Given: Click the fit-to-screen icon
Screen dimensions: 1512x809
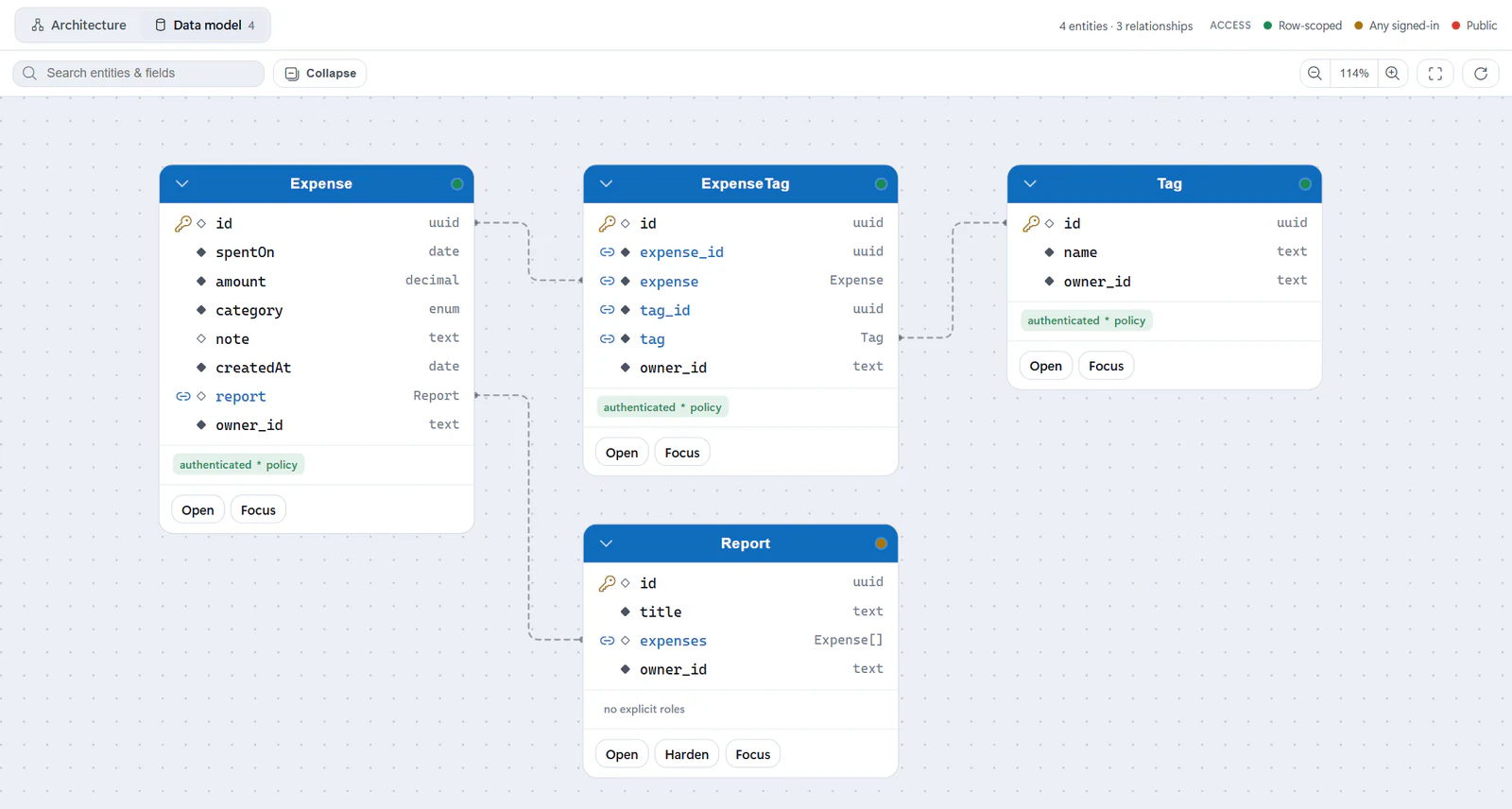Looking at the screenshot, I should [x=1435, y=73].
